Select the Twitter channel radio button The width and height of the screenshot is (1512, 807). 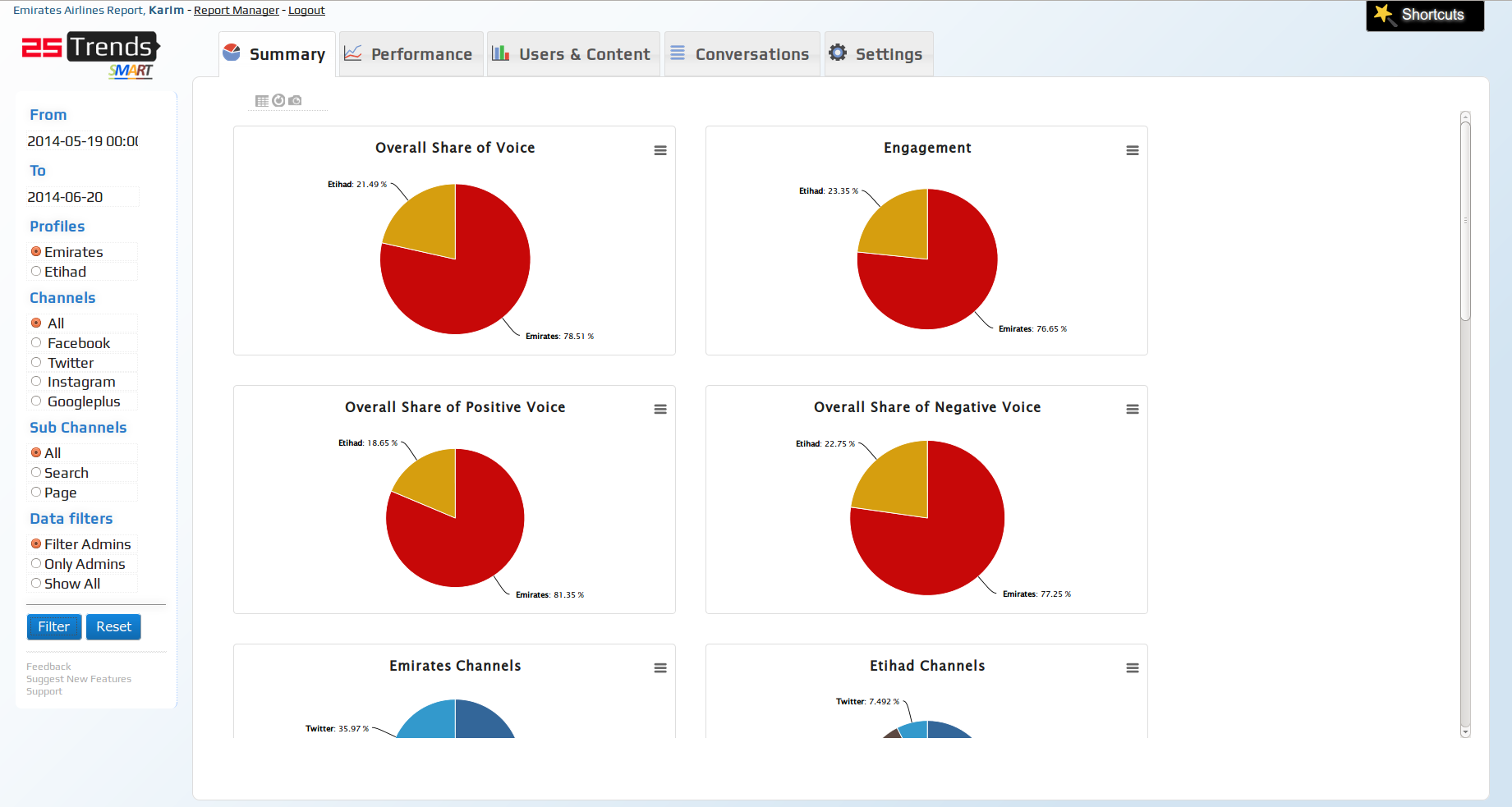pos(36,362)
